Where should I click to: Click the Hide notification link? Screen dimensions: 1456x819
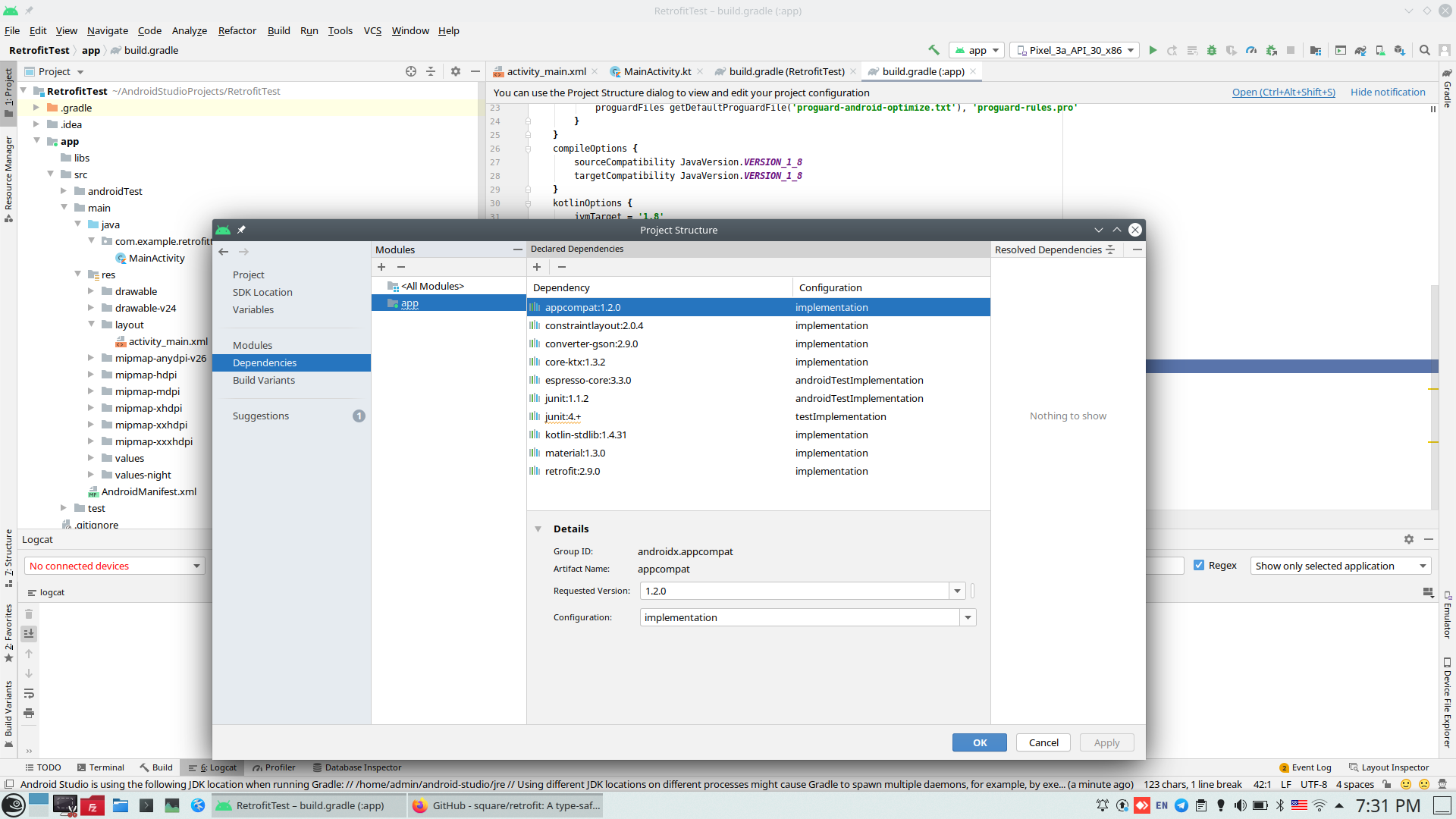coord(1388,93)
